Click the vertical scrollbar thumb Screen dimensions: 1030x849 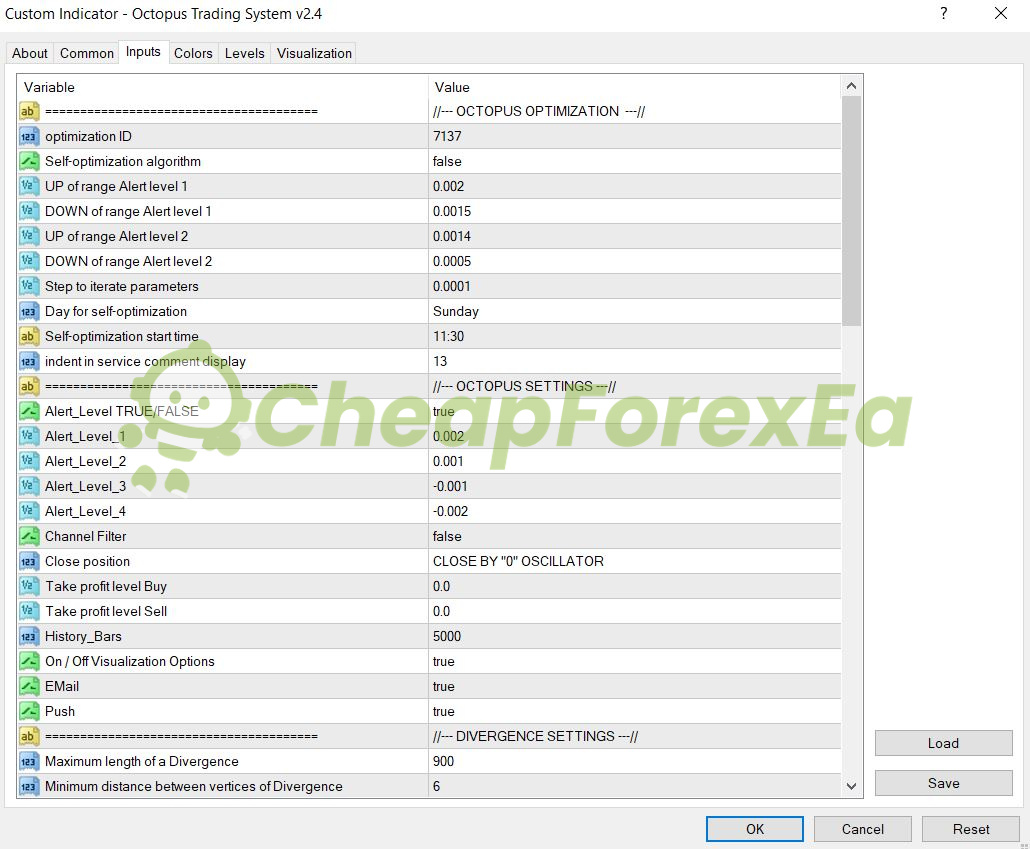[851, 211]
